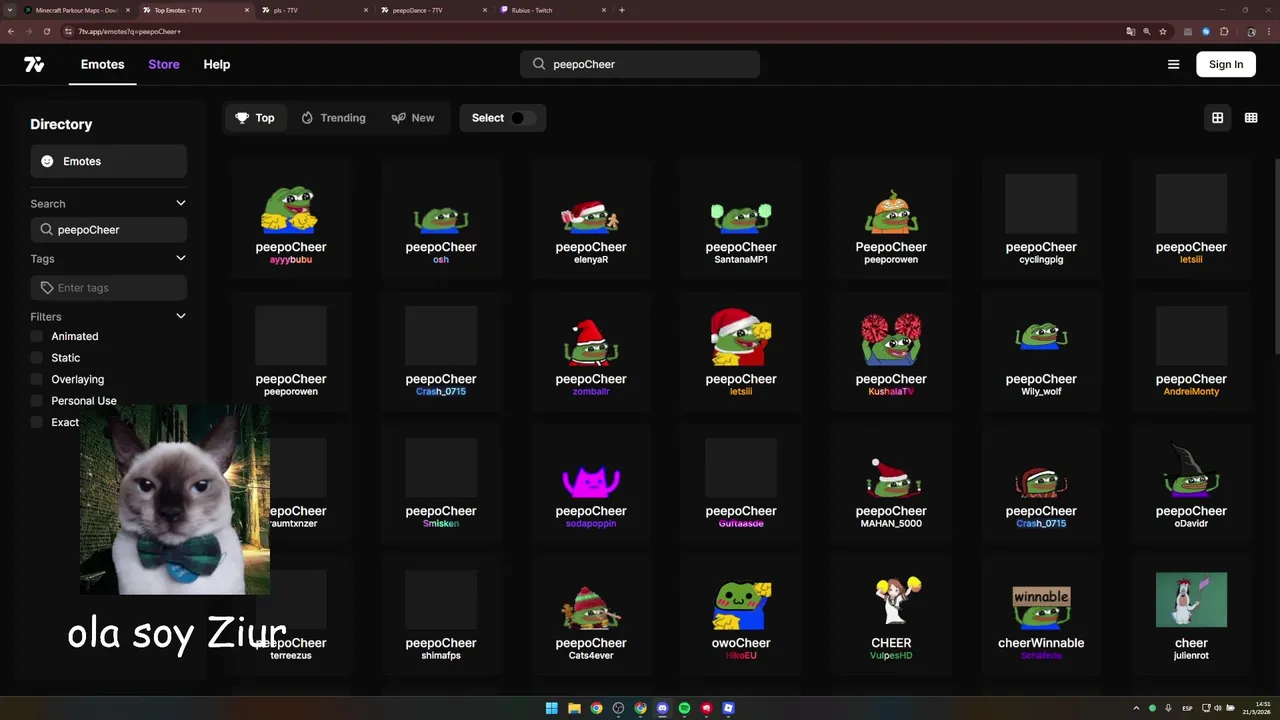Open the peepoCheer emote by zomballr
This screenshot has width=1280, height=720.
click(591, 349)
